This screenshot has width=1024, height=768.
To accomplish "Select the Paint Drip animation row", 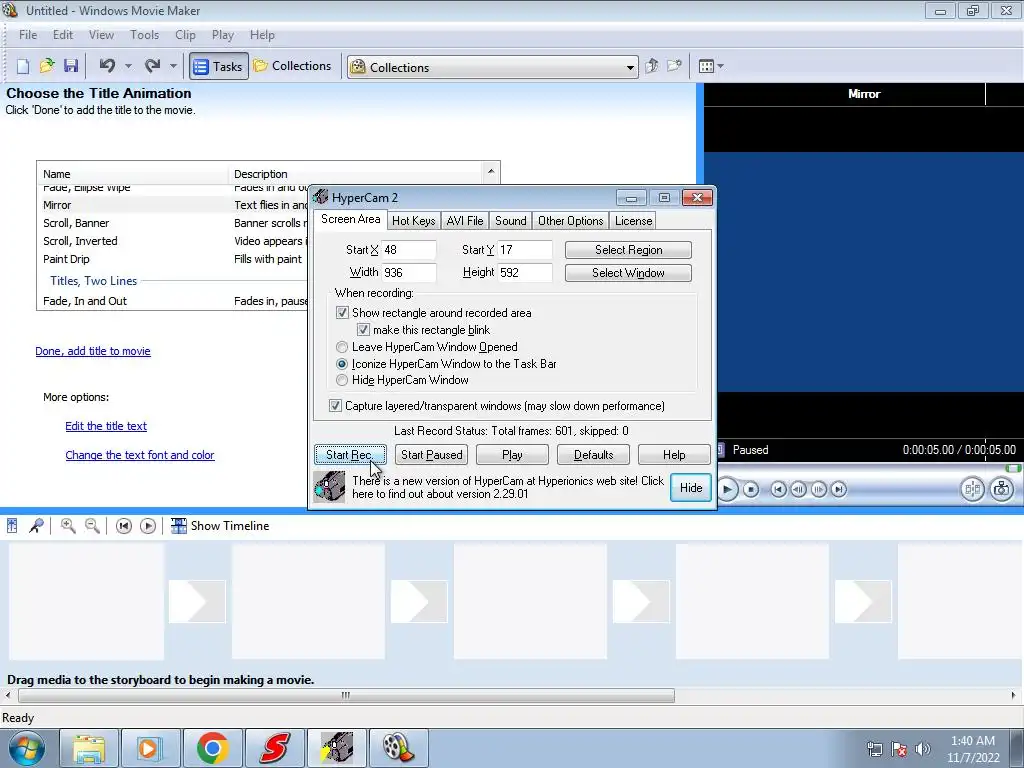I will [172, 259].
